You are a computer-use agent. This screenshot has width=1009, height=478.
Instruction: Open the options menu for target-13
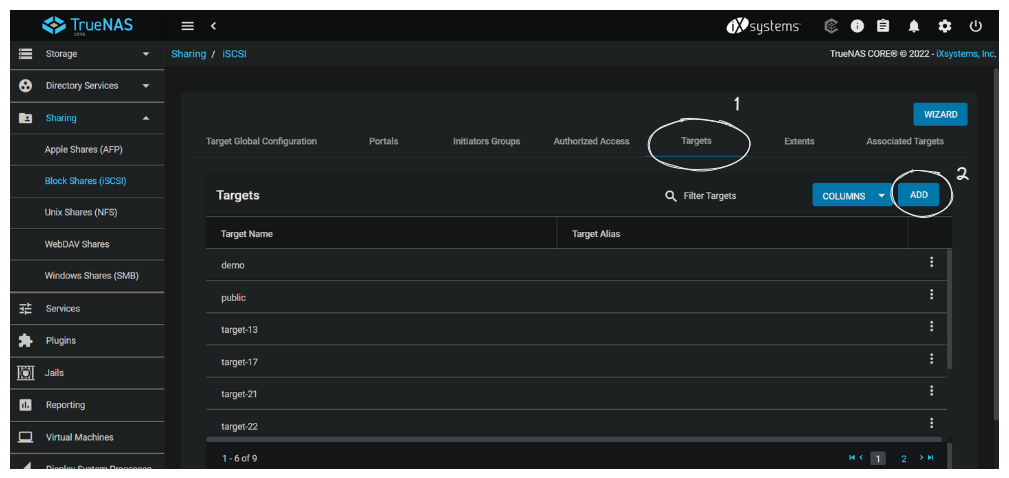click(931, 326)
